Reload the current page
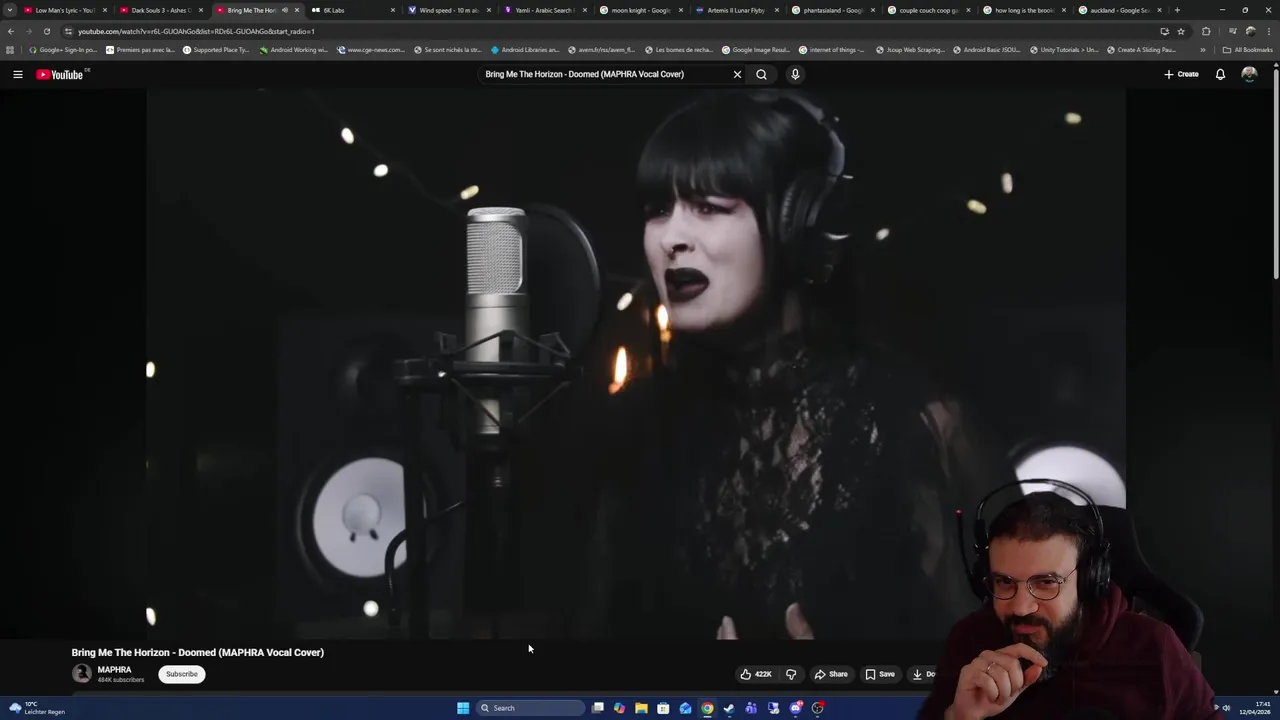This screenshot has width=1280, height=720. (x=47, y=31)
